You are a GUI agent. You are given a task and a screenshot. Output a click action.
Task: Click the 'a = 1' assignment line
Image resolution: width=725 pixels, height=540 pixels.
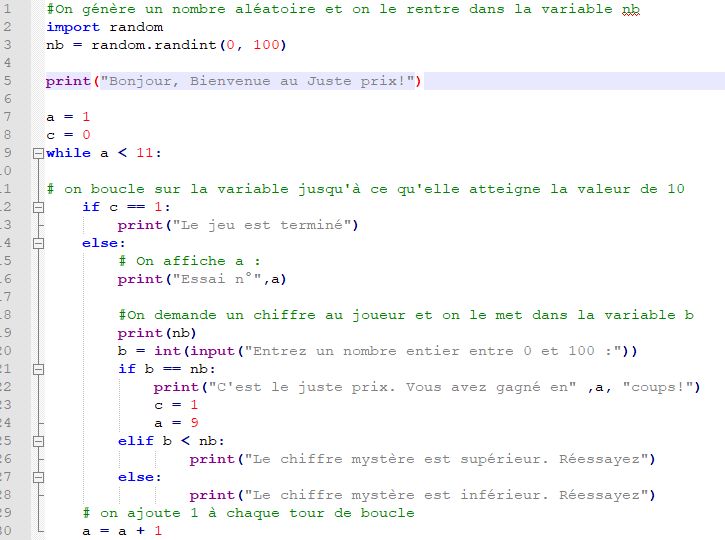[68, 117]
